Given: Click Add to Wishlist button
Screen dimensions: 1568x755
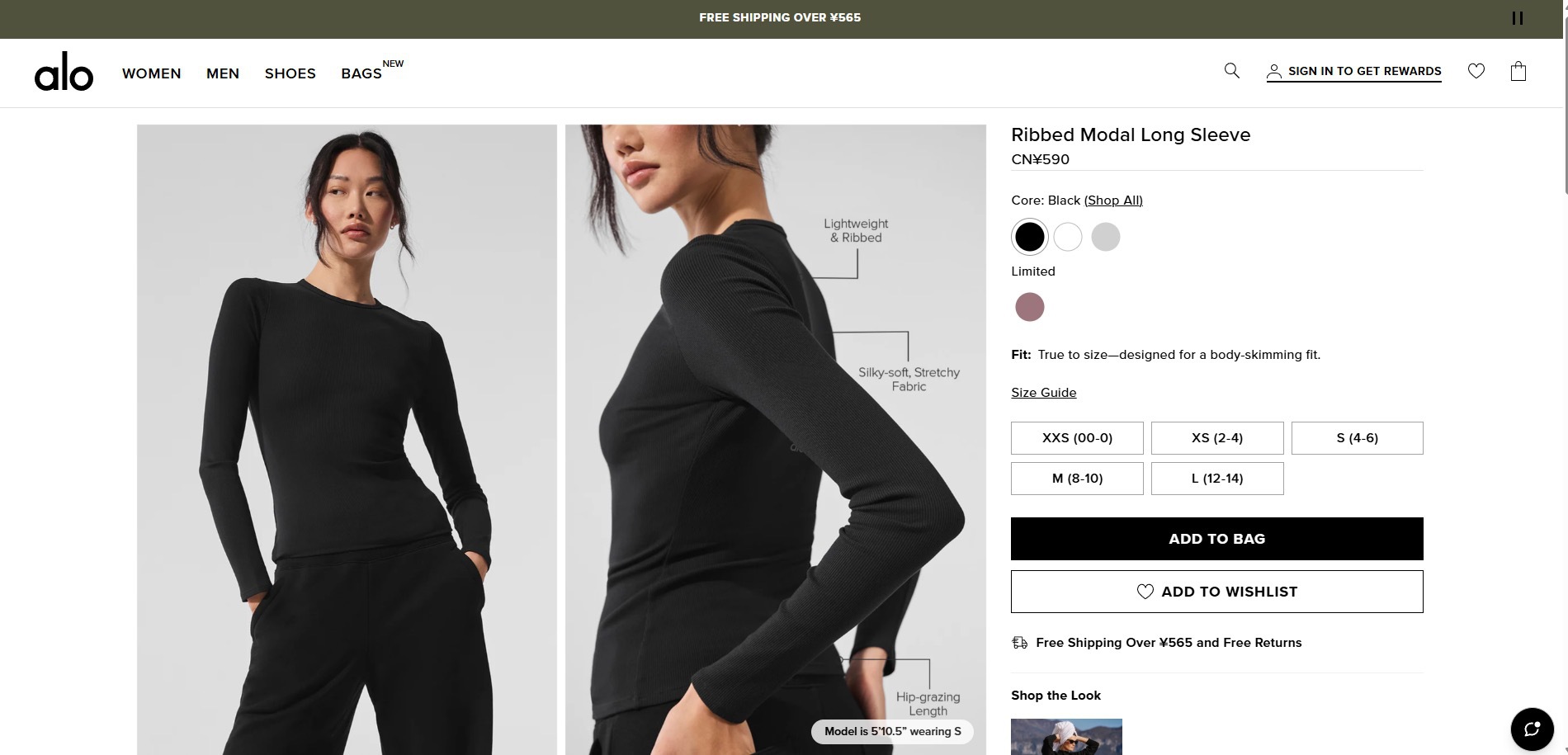Looking at the screenshot, I should (1217, 592).
